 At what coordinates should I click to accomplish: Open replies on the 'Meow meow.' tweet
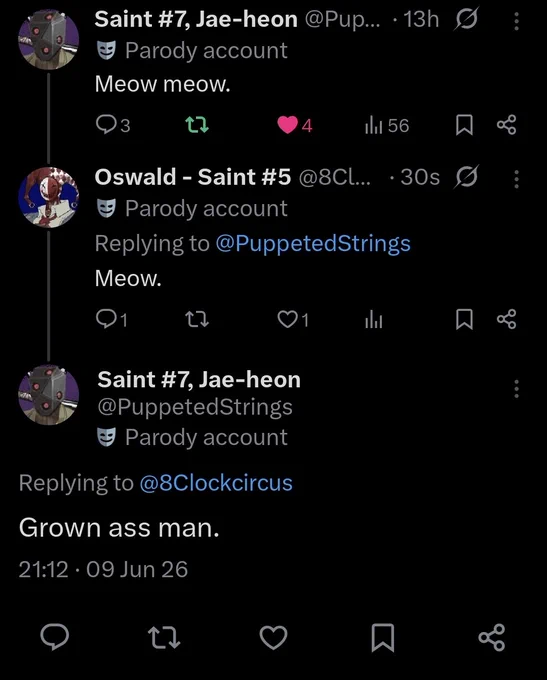point(112,125)
